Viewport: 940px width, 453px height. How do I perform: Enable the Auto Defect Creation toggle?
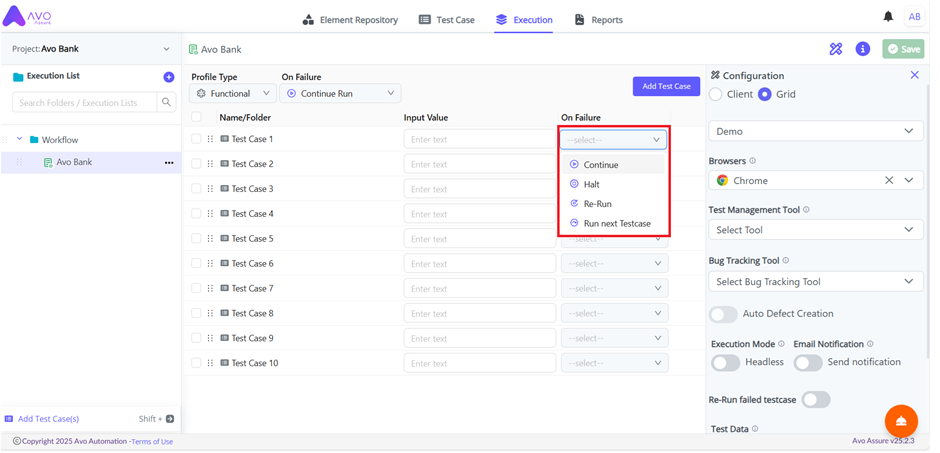pyautogui.click(x=723, y=314)
